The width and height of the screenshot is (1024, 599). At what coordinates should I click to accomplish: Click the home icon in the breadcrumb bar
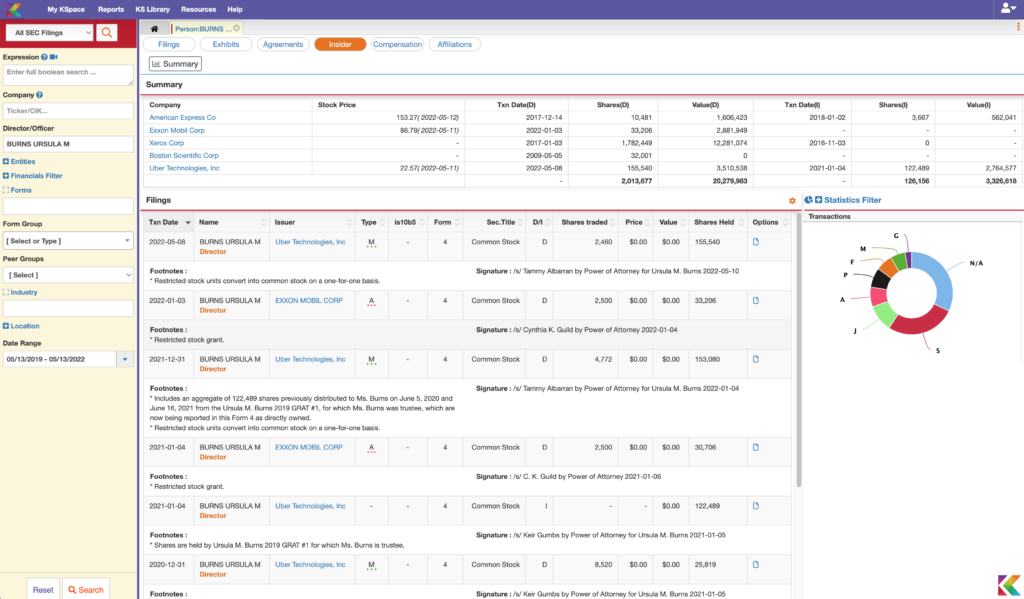[x=154, y=28]
